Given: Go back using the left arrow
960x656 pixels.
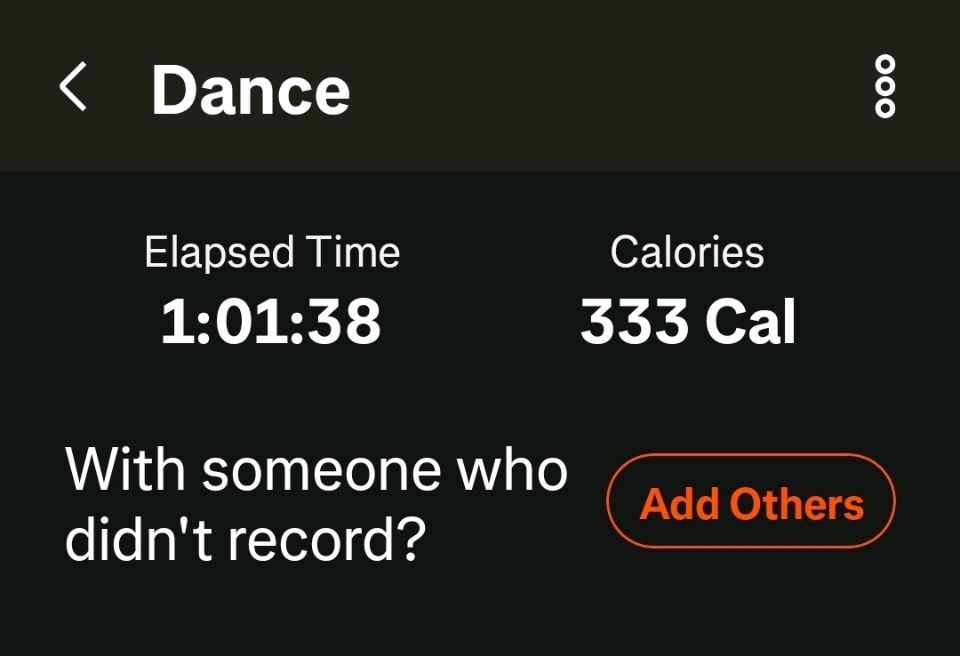Looking at the screenshot, I should pos(73,87).
